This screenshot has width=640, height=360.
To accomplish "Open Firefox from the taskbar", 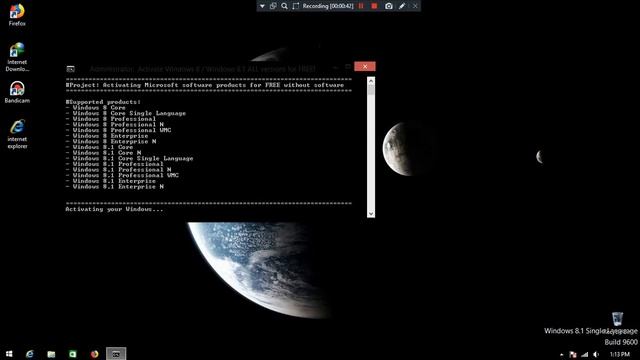I will (x=94, y=354).
